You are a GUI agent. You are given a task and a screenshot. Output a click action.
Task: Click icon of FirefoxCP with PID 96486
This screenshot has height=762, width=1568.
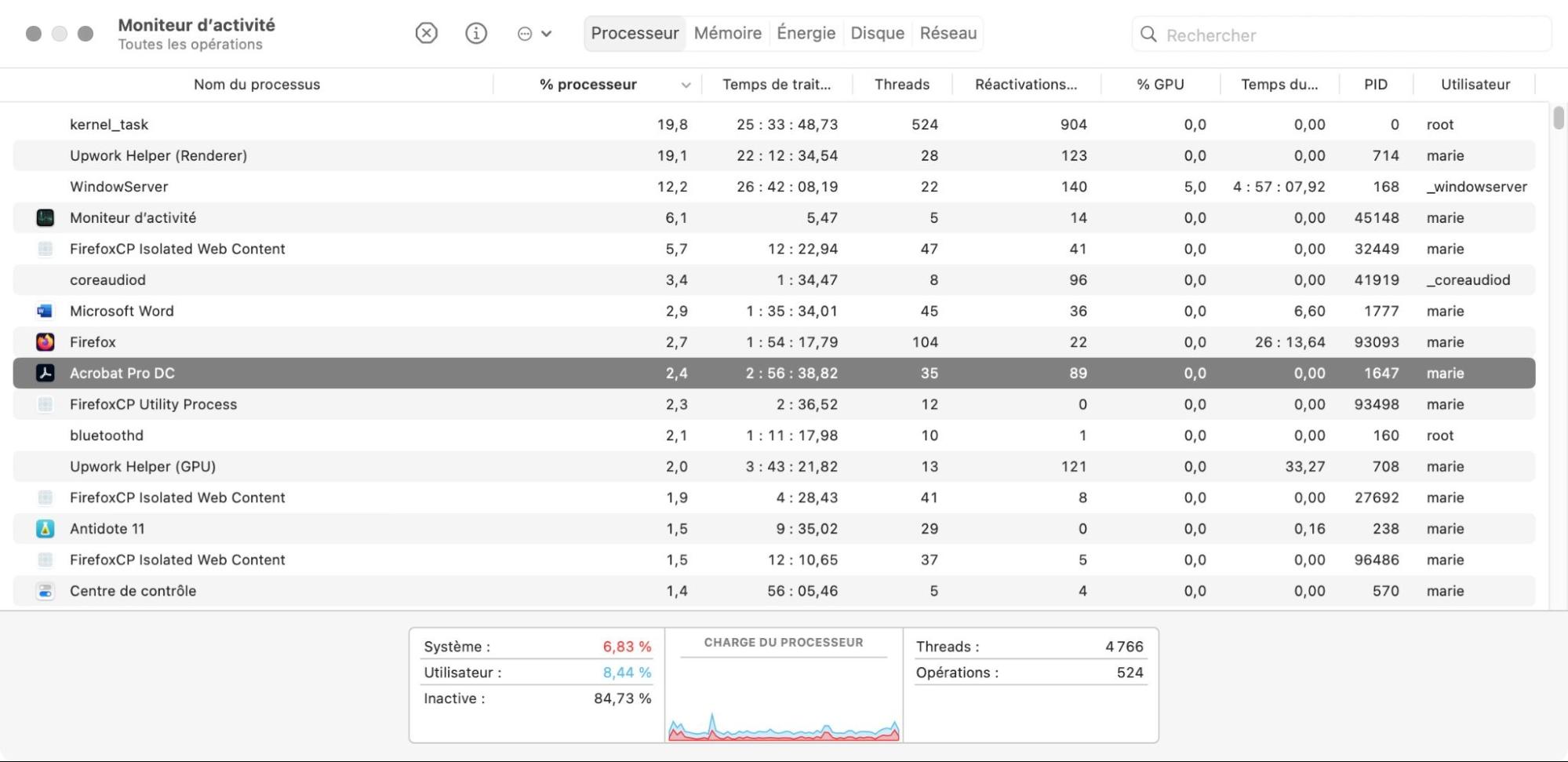(45, 560)
